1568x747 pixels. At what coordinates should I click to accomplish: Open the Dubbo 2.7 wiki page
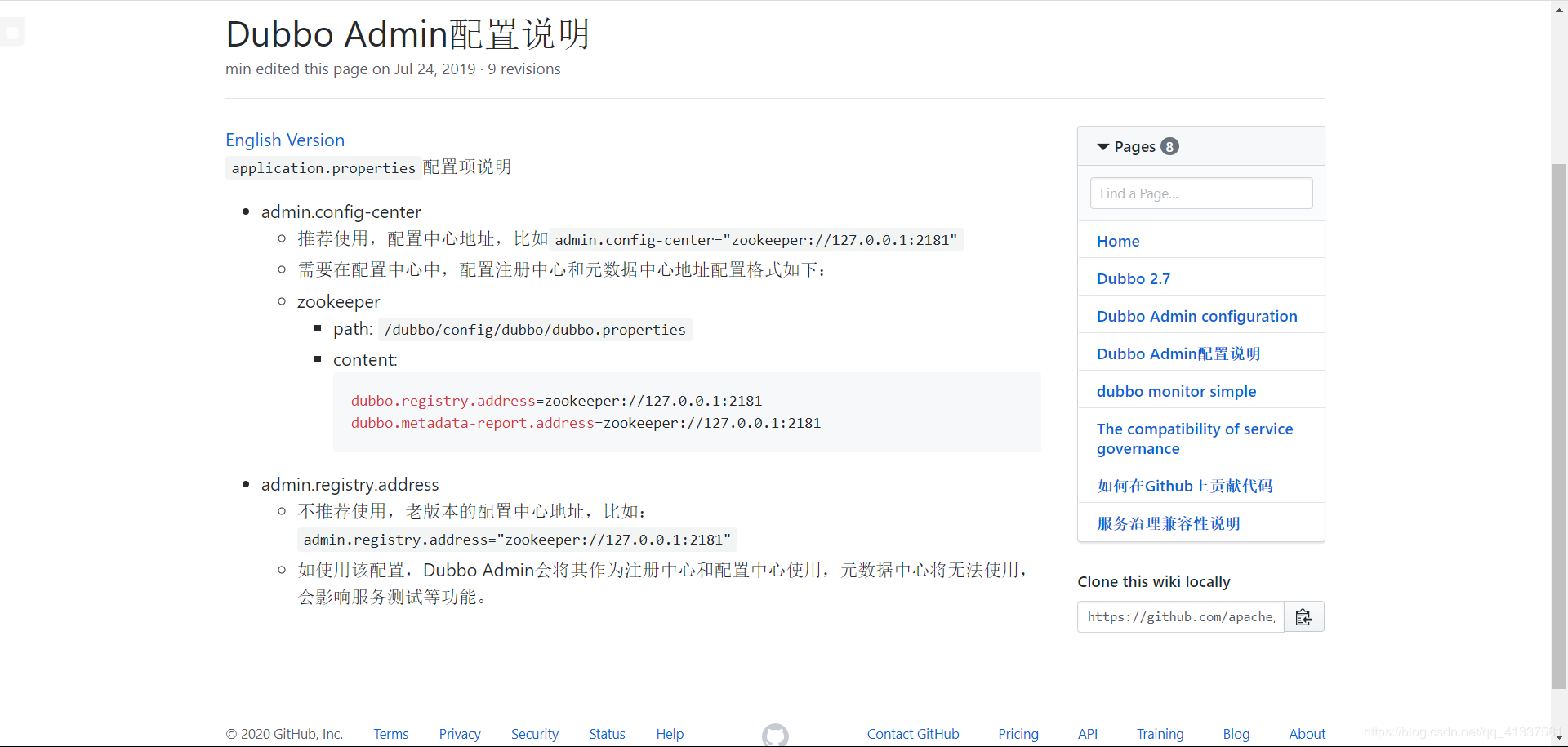tap(1134, 279)
